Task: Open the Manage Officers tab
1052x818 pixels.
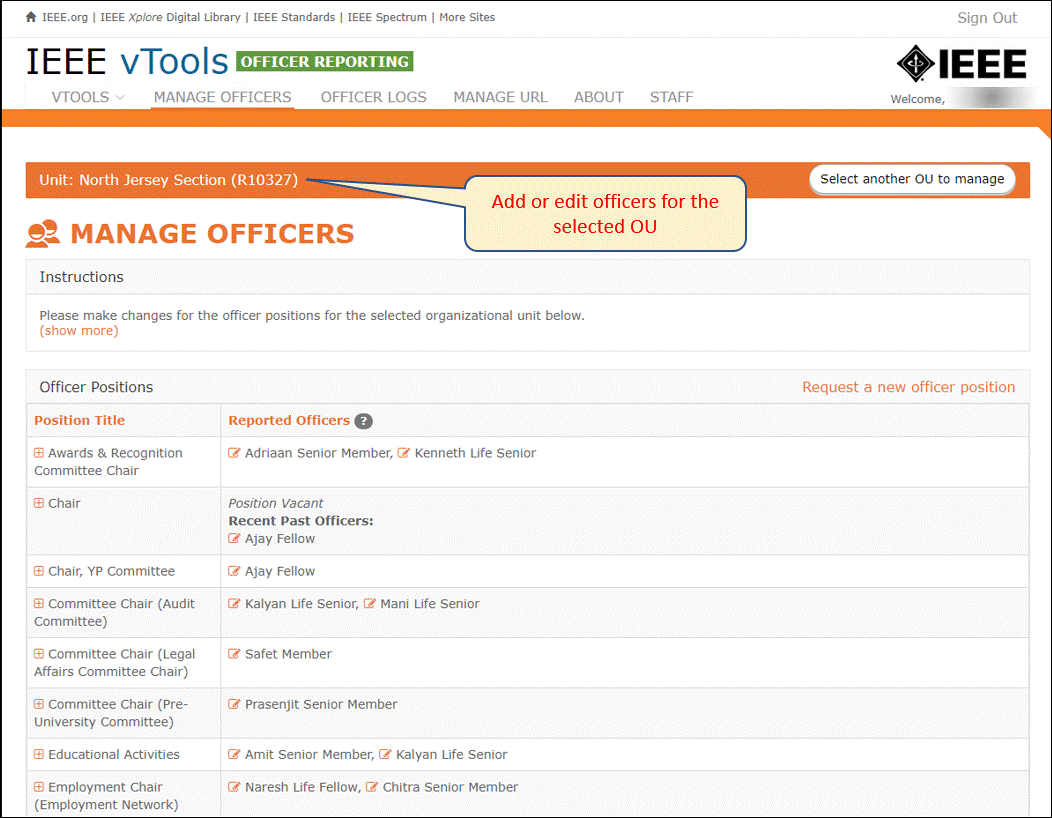Action: coord(222,97)
